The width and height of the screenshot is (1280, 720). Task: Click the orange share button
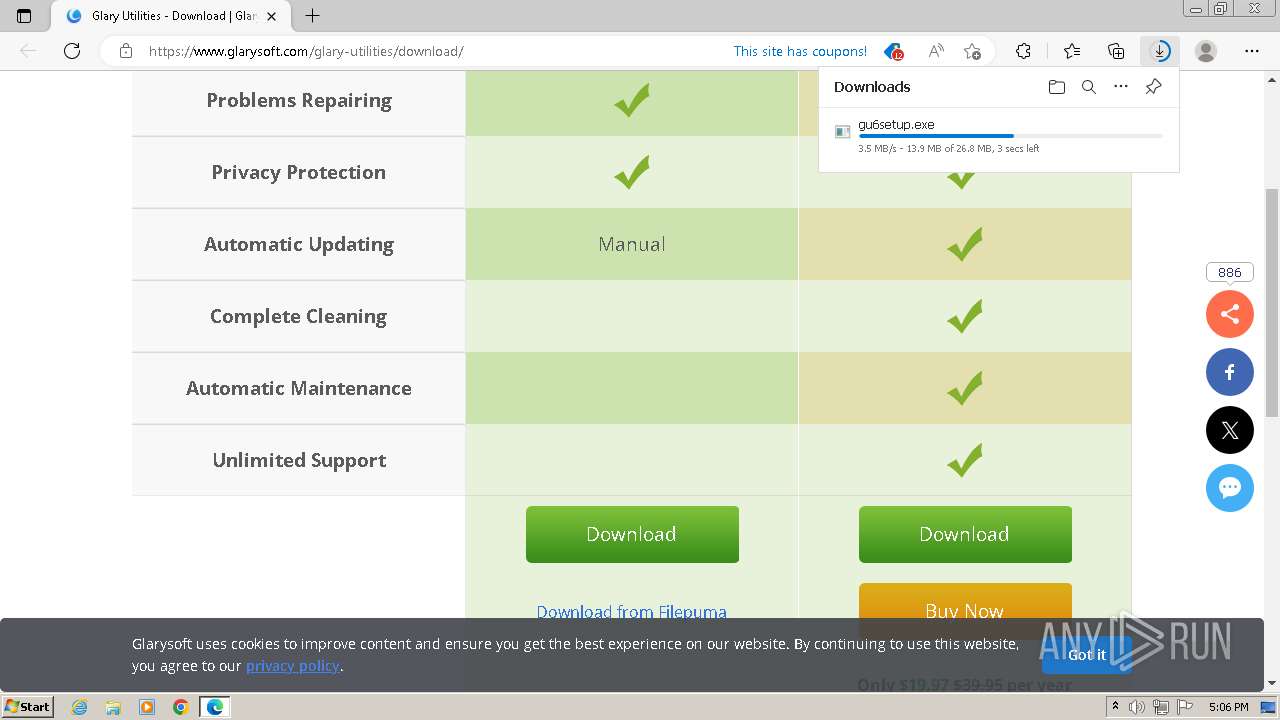pos(1230,315)
